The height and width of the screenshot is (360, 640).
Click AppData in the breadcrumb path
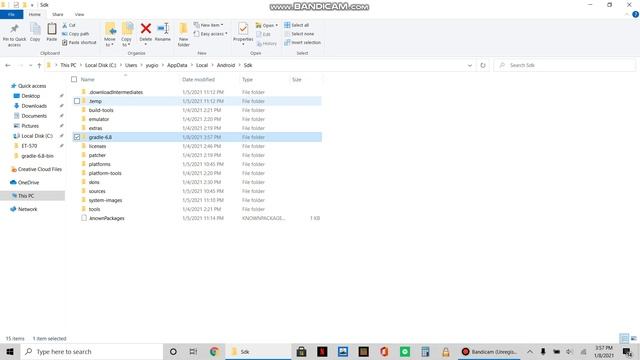(x=177, y=65)
